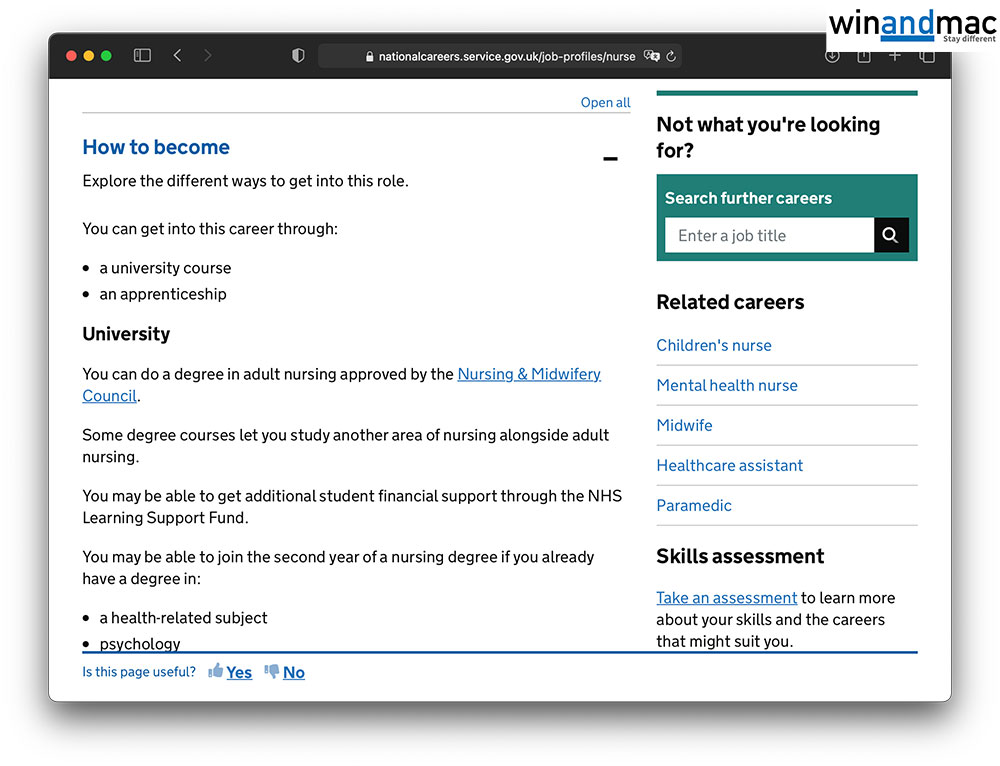Type in the Enter a job title field
Viewport: 1000px width, 766px height.
pos(768,235)
